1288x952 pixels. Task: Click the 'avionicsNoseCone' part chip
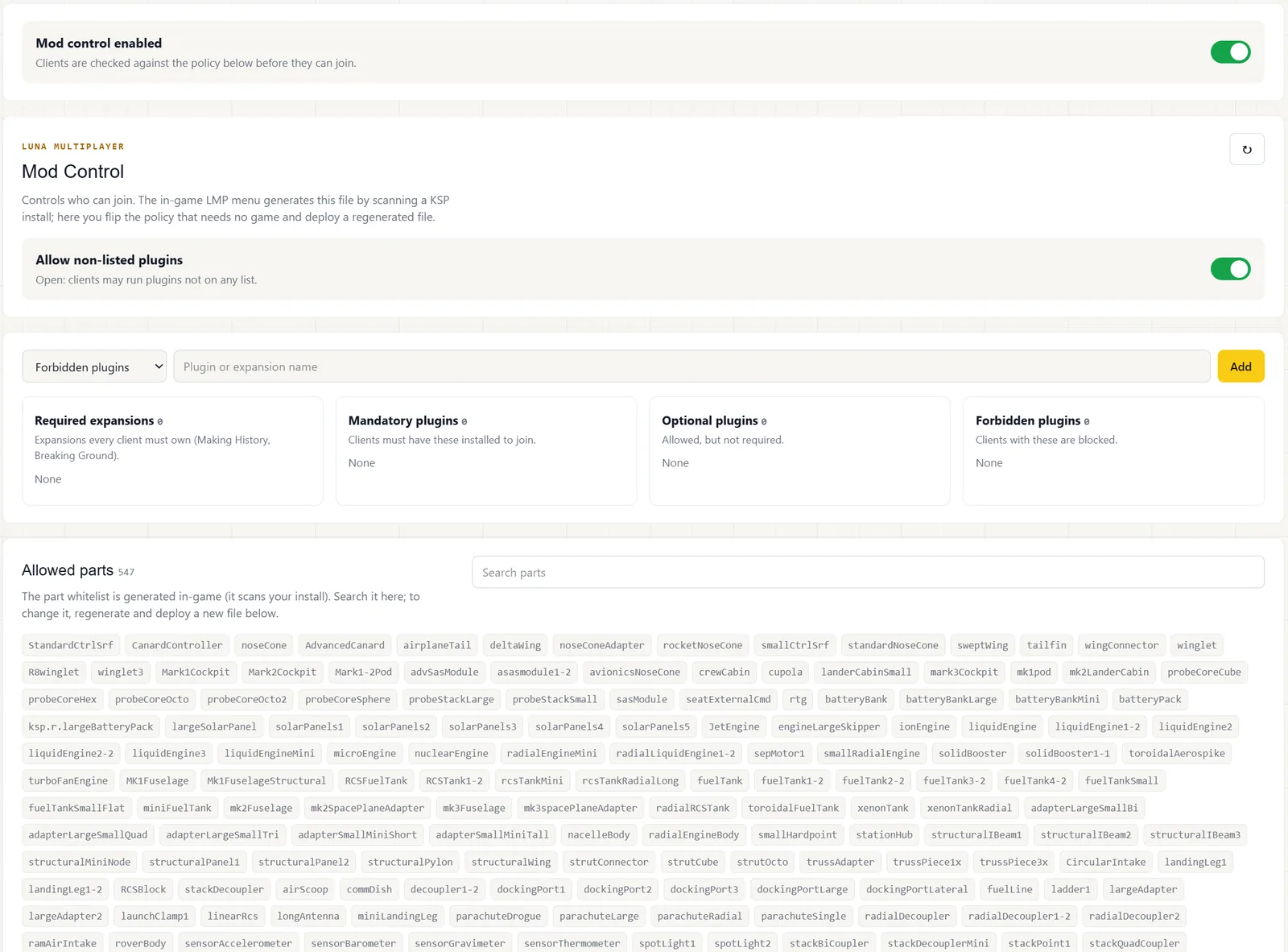click(635, 672)
